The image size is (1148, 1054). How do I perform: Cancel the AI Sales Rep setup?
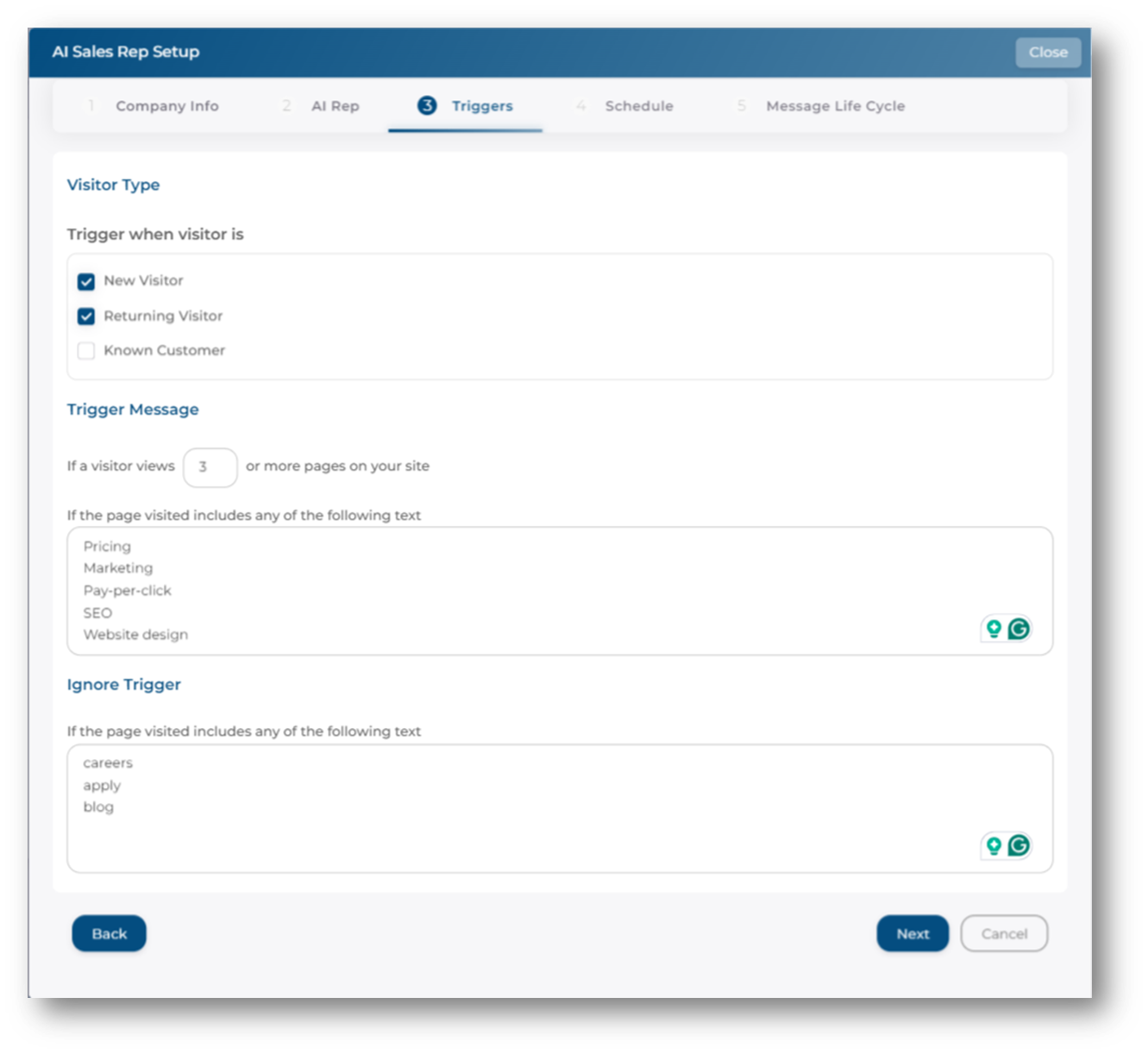1004,933
